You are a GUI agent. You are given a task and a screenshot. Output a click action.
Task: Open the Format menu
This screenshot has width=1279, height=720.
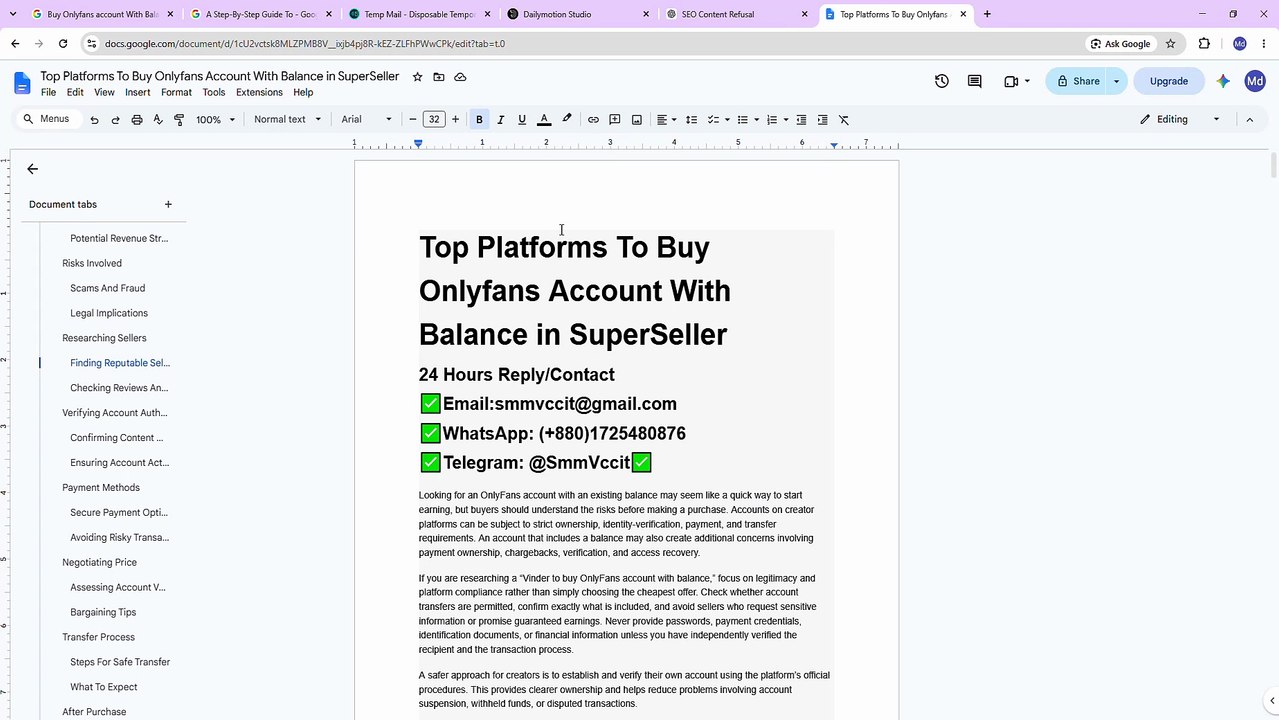[176, 93]
